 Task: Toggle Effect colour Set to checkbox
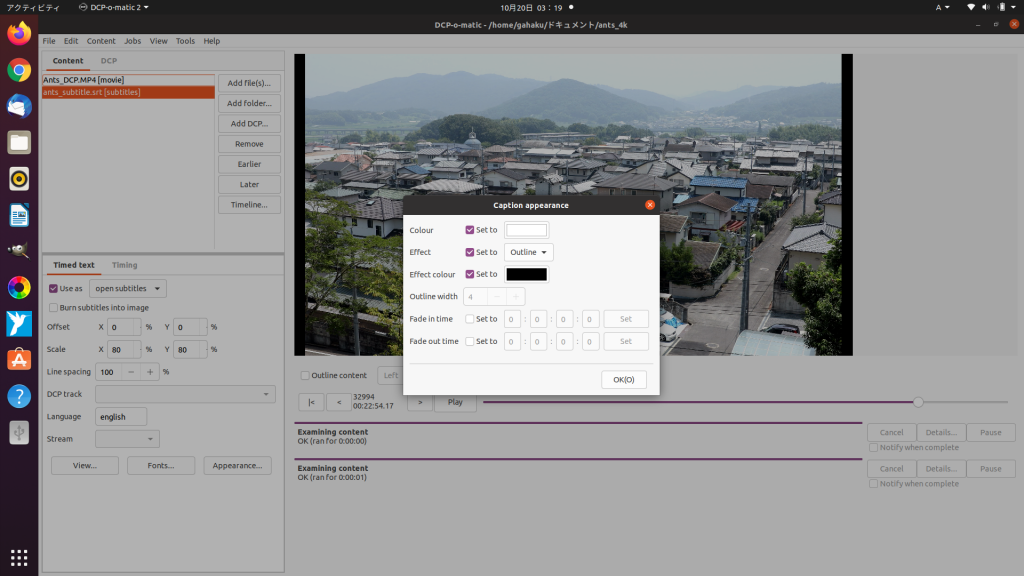470,274
